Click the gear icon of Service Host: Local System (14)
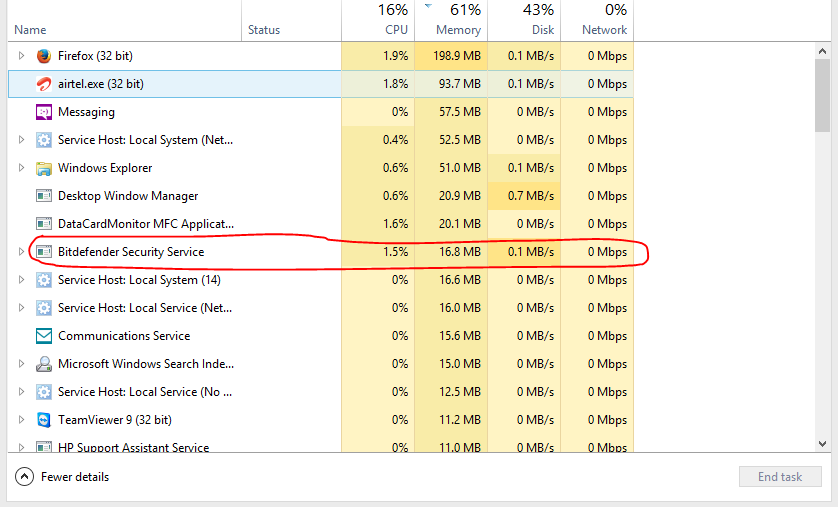 click(x=44, y=279)
